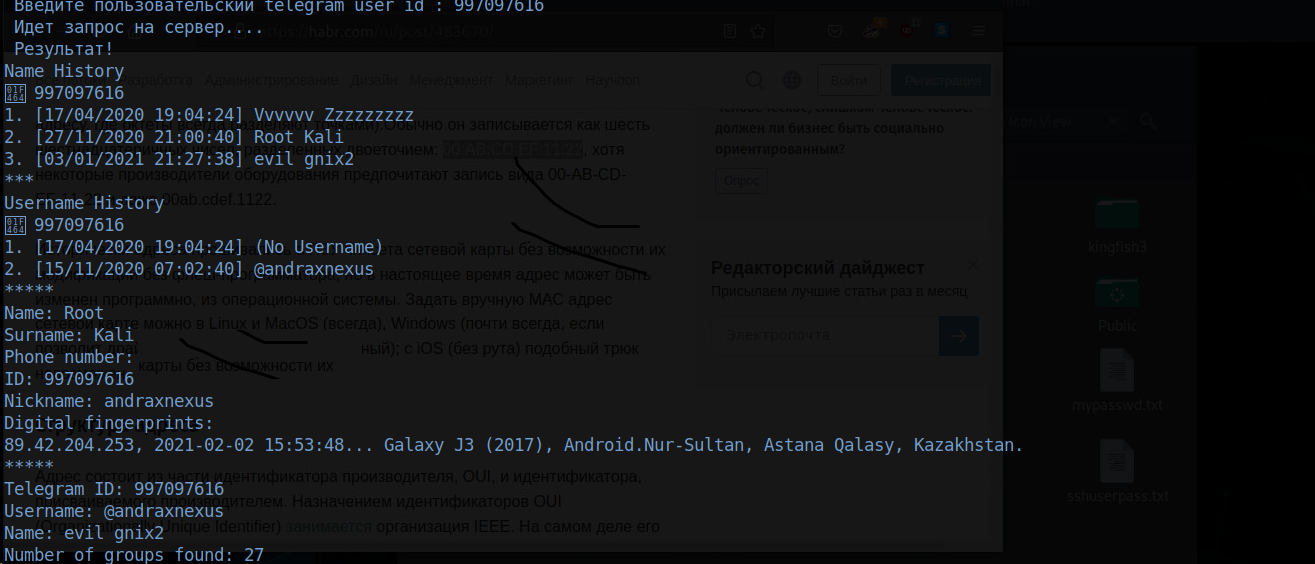Screen dimensions: 1315x564
Task: Click the 'Идет запрос на сервер' line
Action: (139, 27)
